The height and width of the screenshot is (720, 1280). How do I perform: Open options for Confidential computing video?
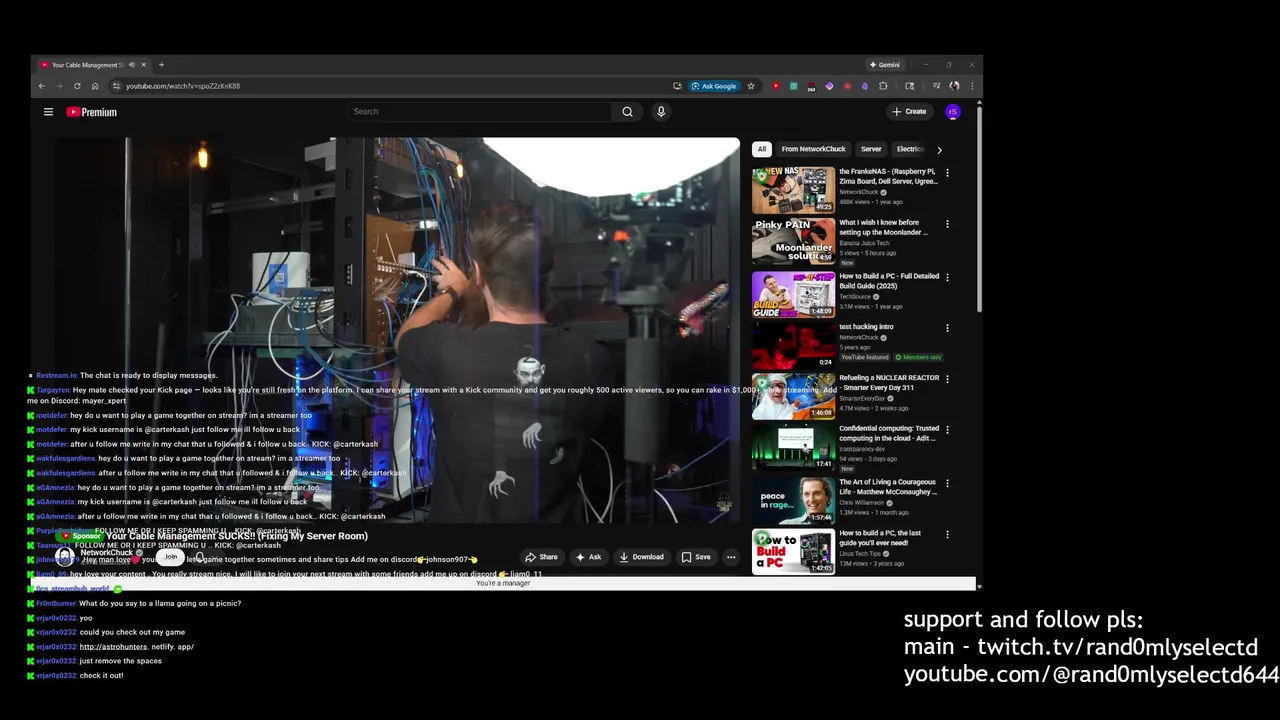coord(947,430)
